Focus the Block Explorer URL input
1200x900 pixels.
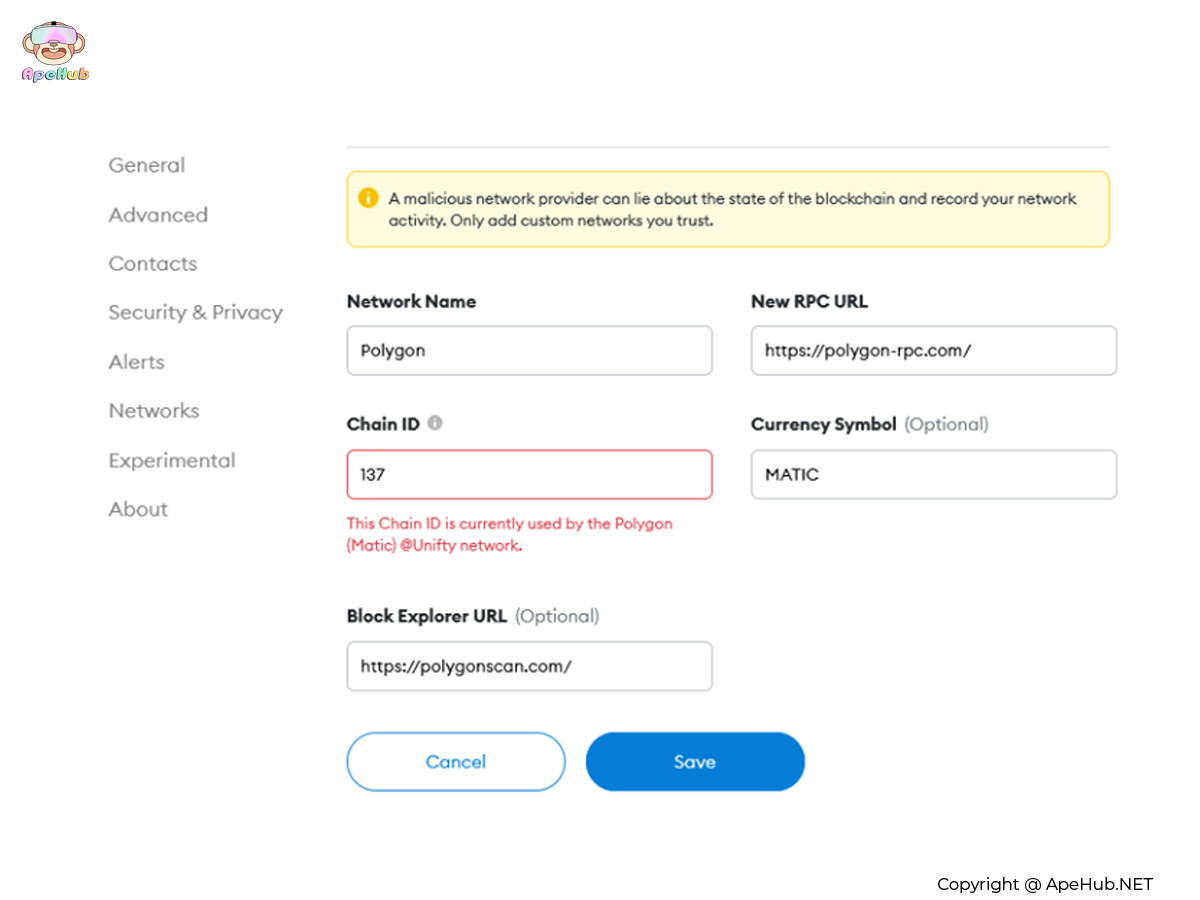pyautogui.click(x=529, y=666)
